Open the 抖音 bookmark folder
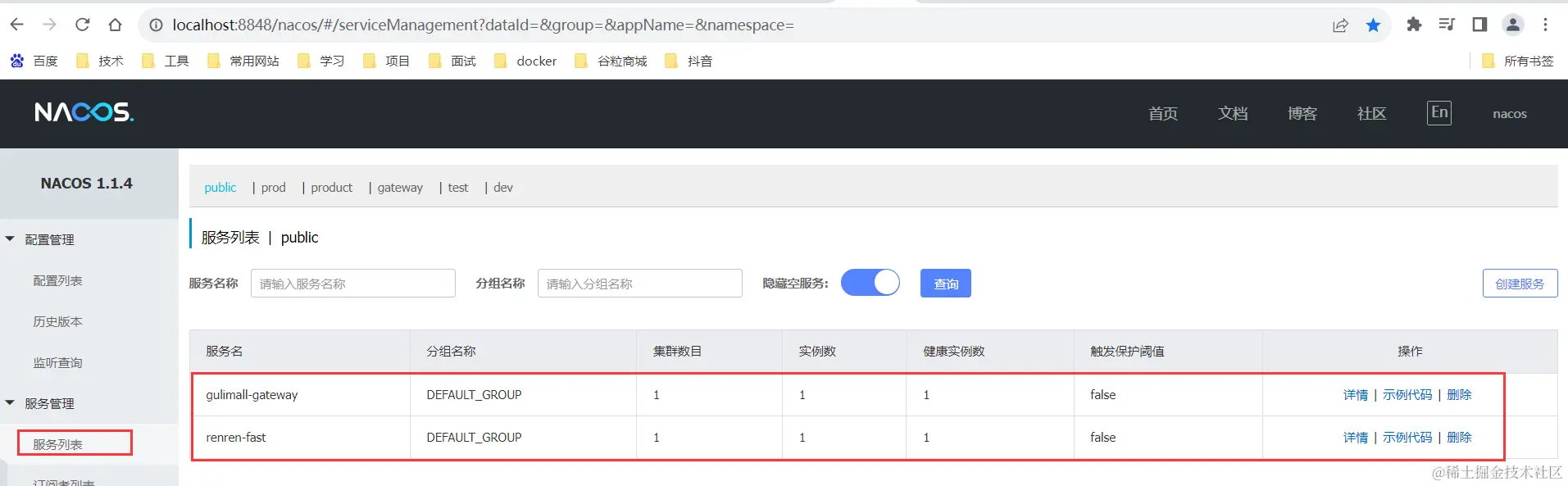Viewport: 1568px width, 486px height. (689, 61)
